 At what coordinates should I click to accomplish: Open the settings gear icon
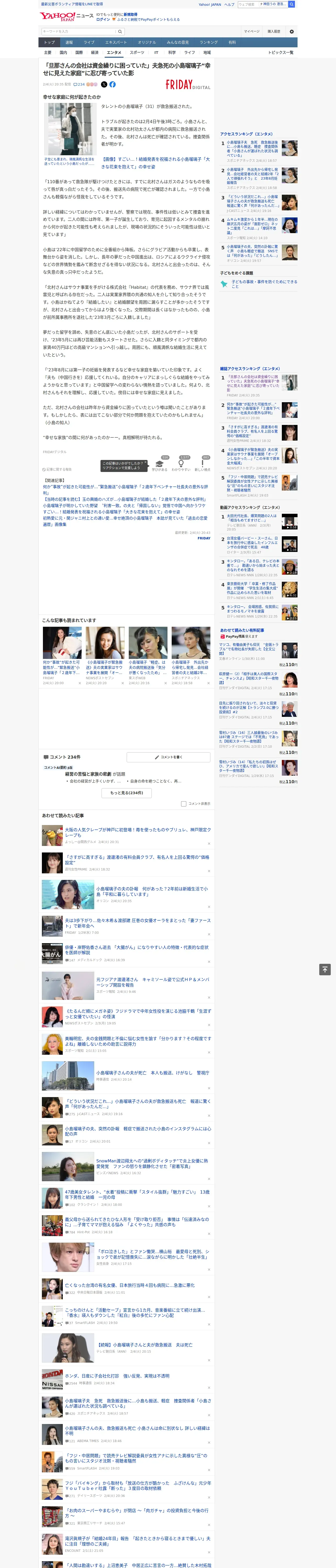(x=292, y=32)
